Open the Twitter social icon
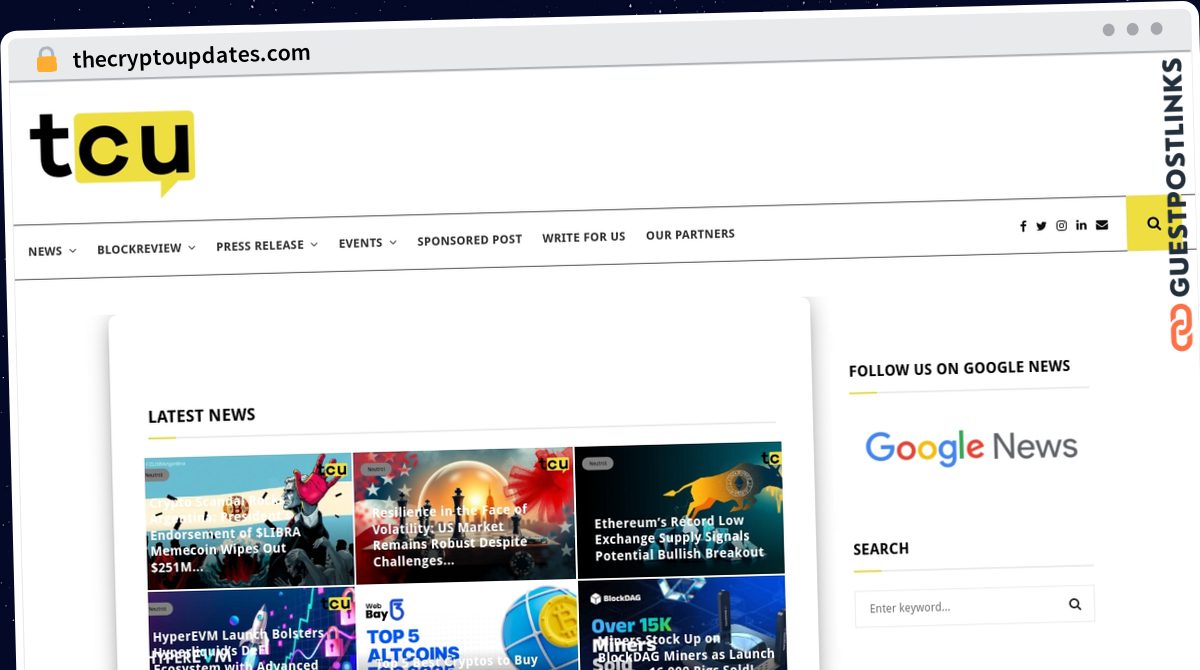The height and width of the screenshot is (670, 1200). (x=1041, y=226)
